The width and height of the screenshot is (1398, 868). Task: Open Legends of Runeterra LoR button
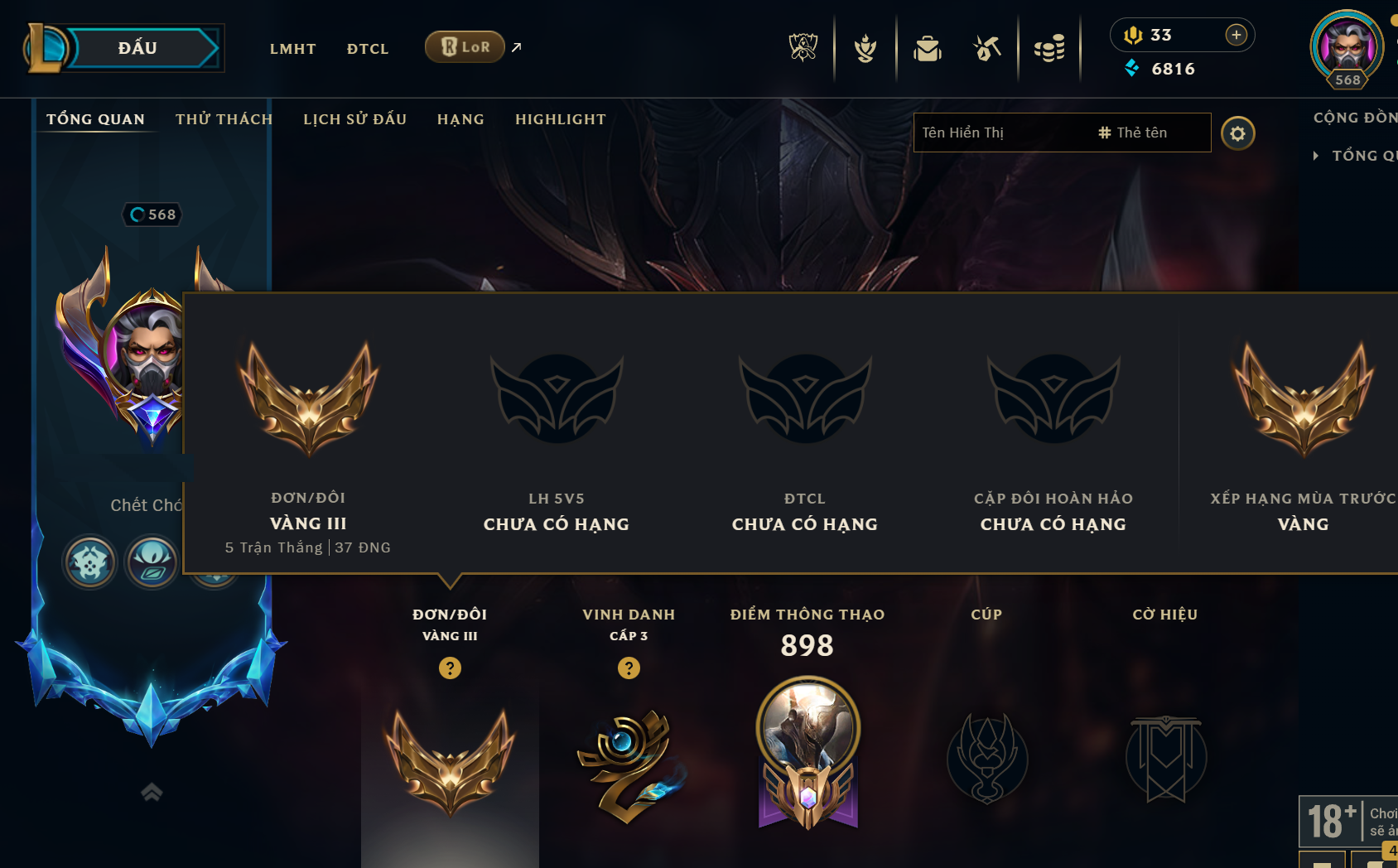point(465,47)
